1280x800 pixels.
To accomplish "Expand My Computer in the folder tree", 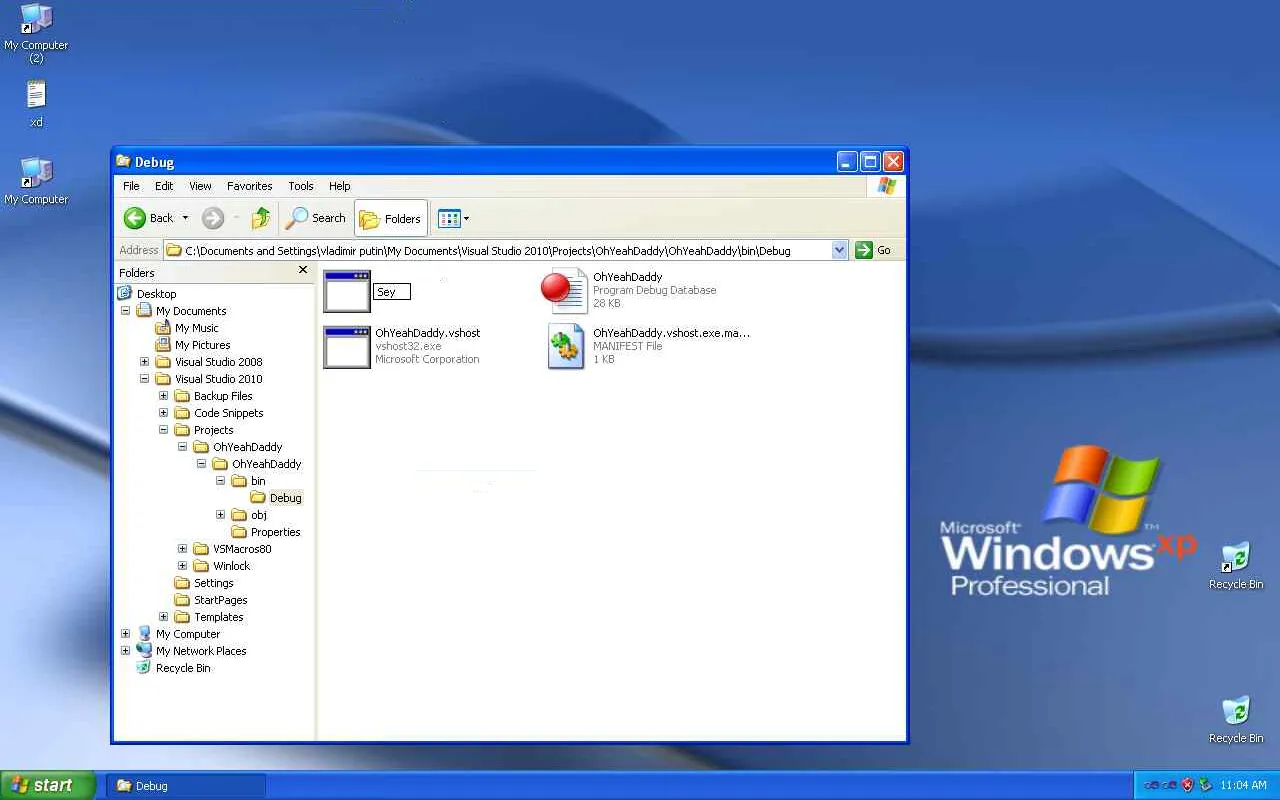I will [x=125, y=634].
